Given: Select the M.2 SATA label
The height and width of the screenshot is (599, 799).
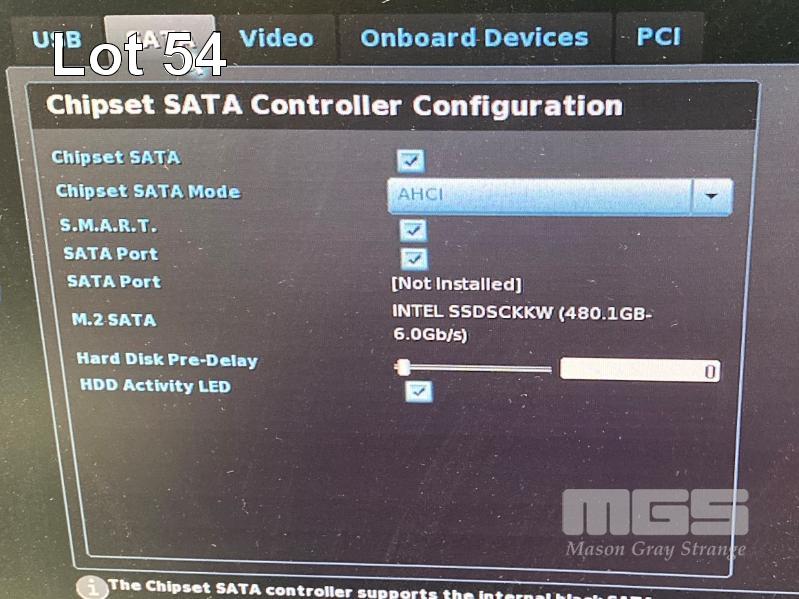Looking at the screenshot, I should [x=114, y=320].
